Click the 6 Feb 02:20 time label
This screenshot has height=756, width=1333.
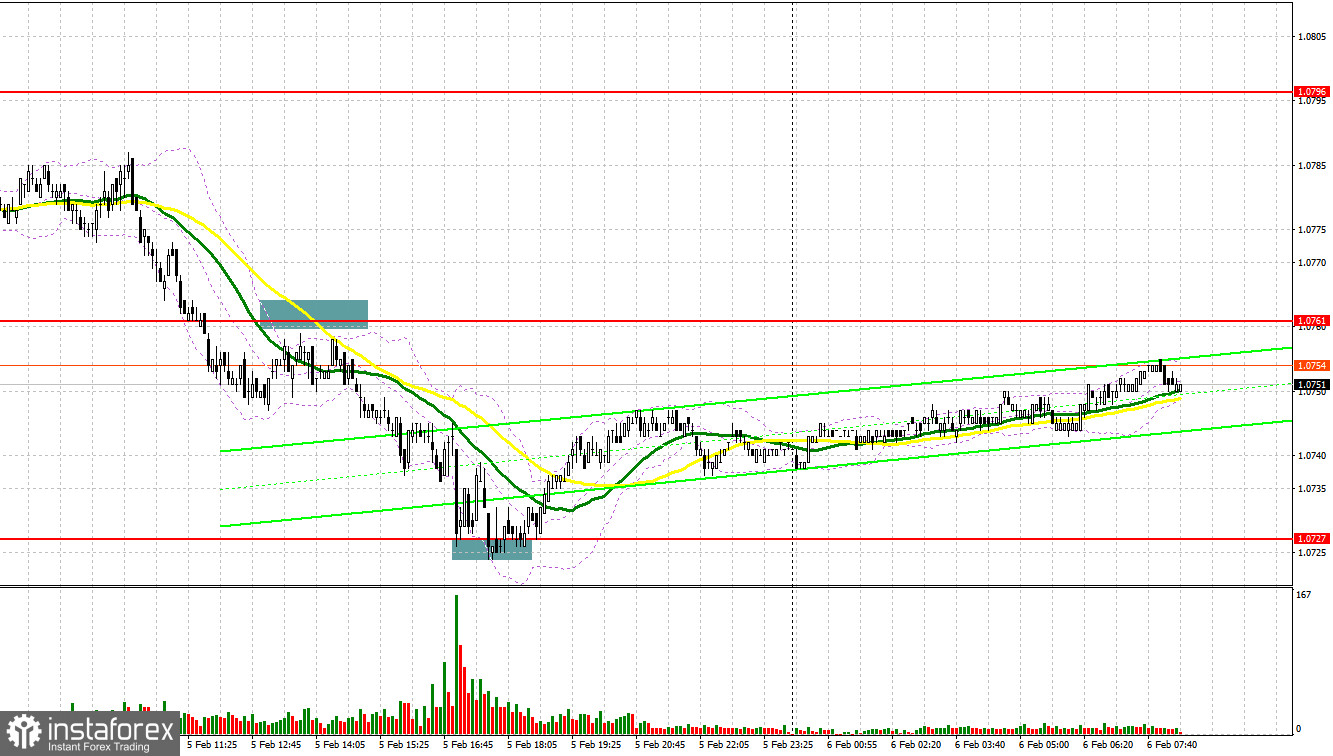pyautogui.click(x=916, y=745)
